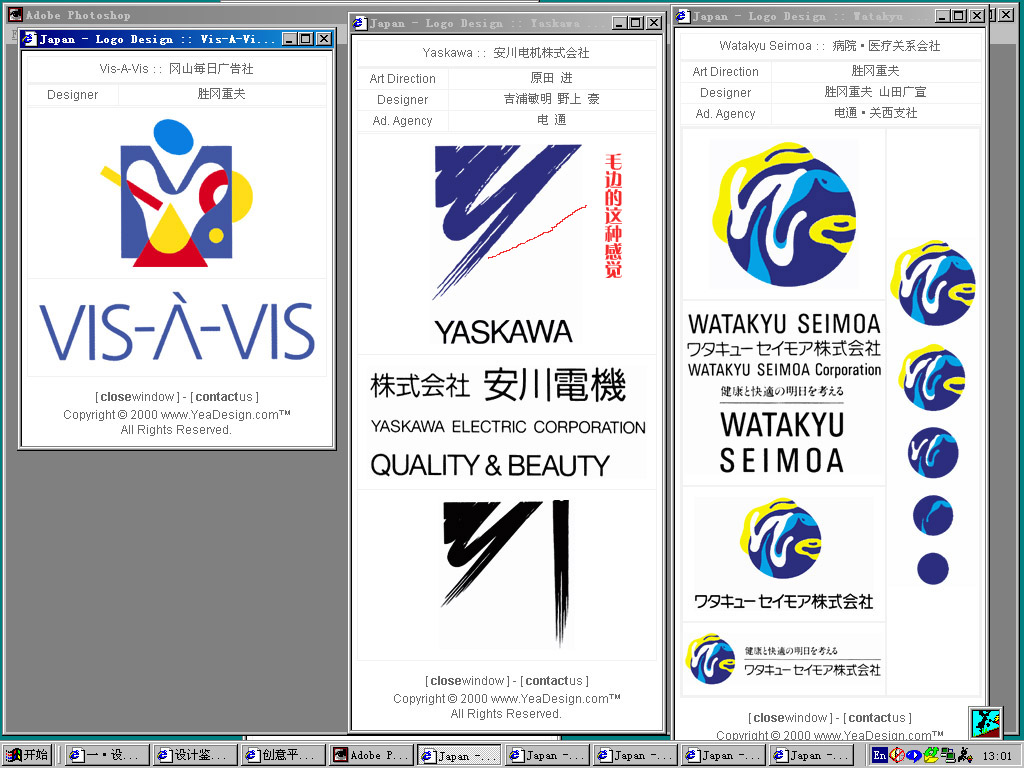Click designer names 吉浦敏明 野上 豪
This screenshot has height=768, width=1024.
(552, 99)
